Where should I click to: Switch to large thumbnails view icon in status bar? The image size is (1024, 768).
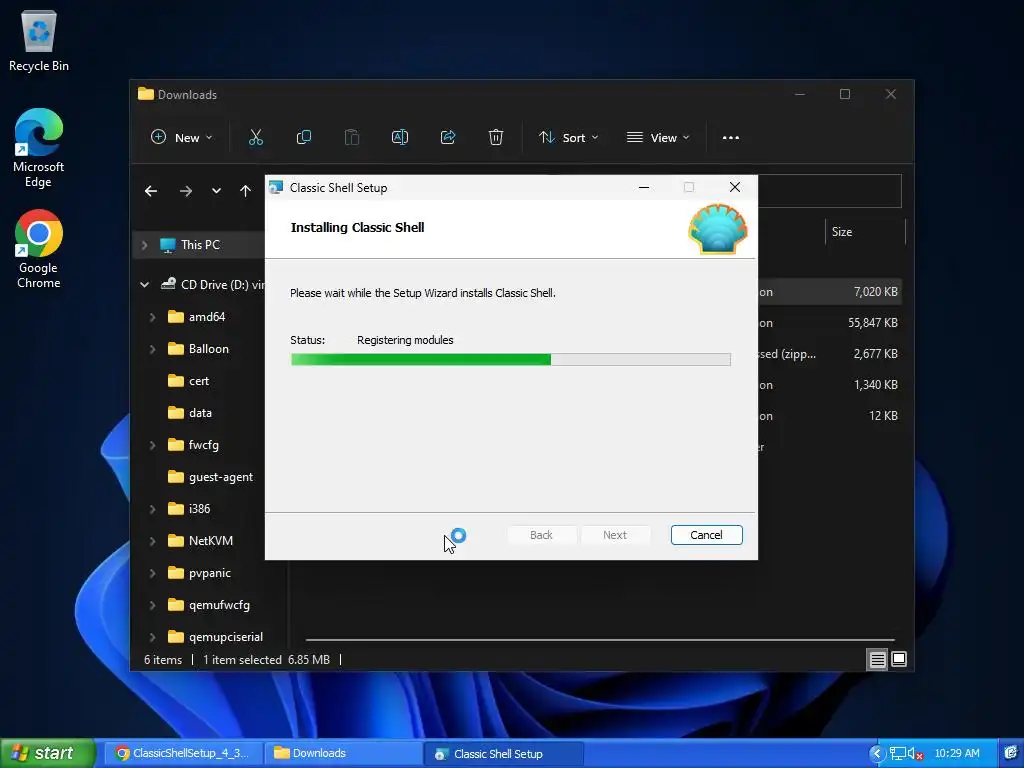coord(899,660)
